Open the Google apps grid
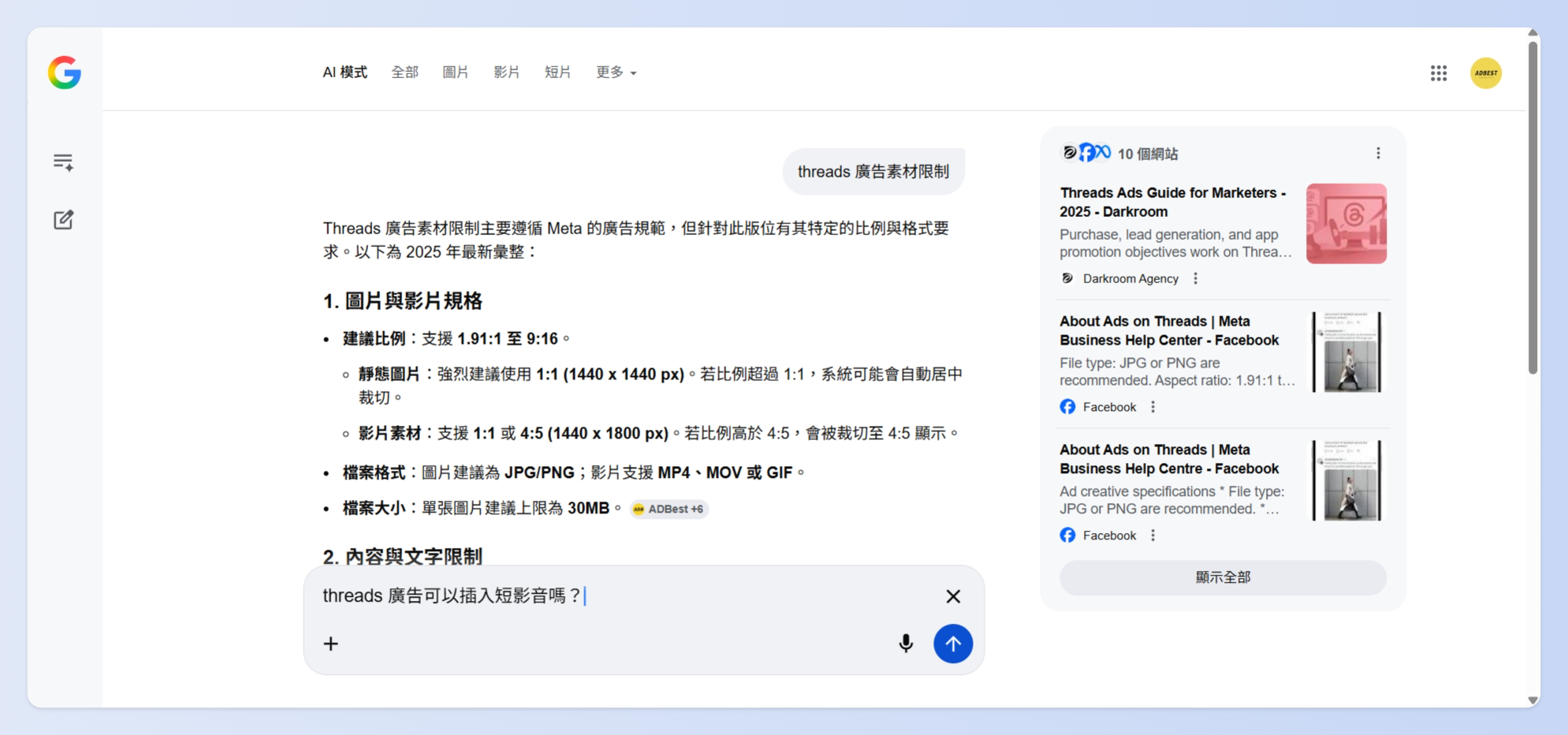 (1439, 73)
